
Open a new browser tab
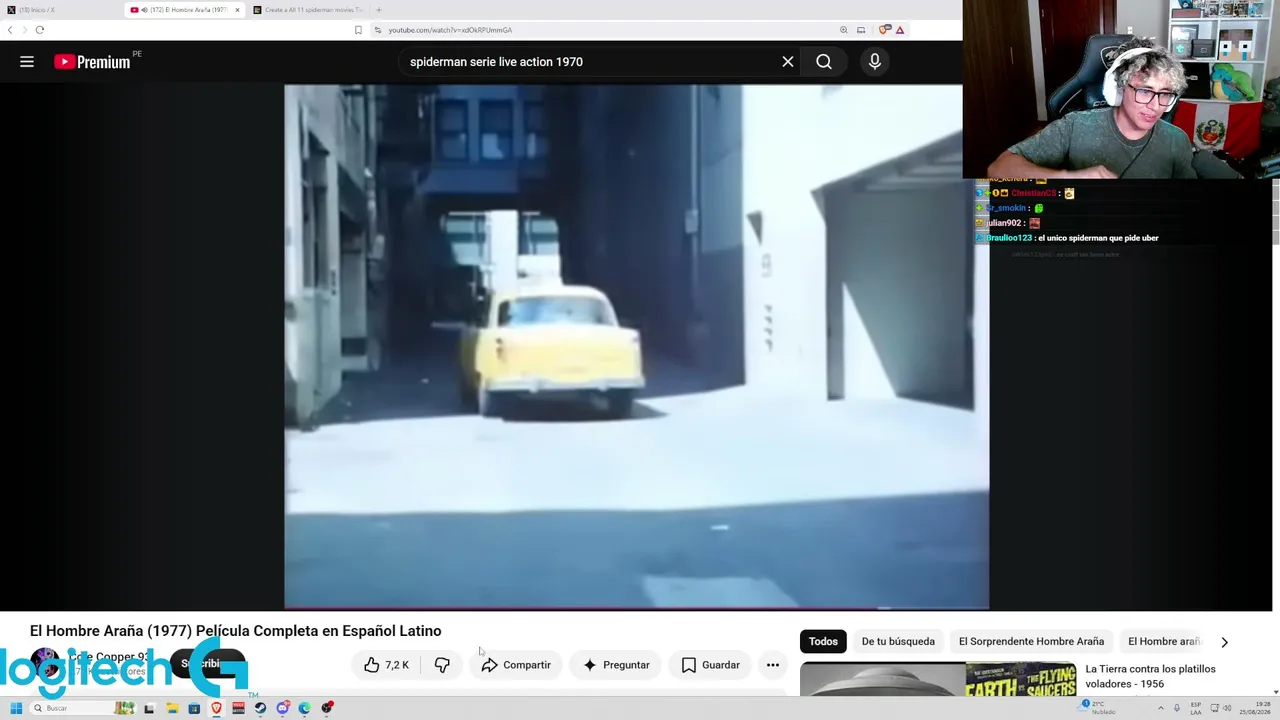pyautogui.click(x=378, y=10)
